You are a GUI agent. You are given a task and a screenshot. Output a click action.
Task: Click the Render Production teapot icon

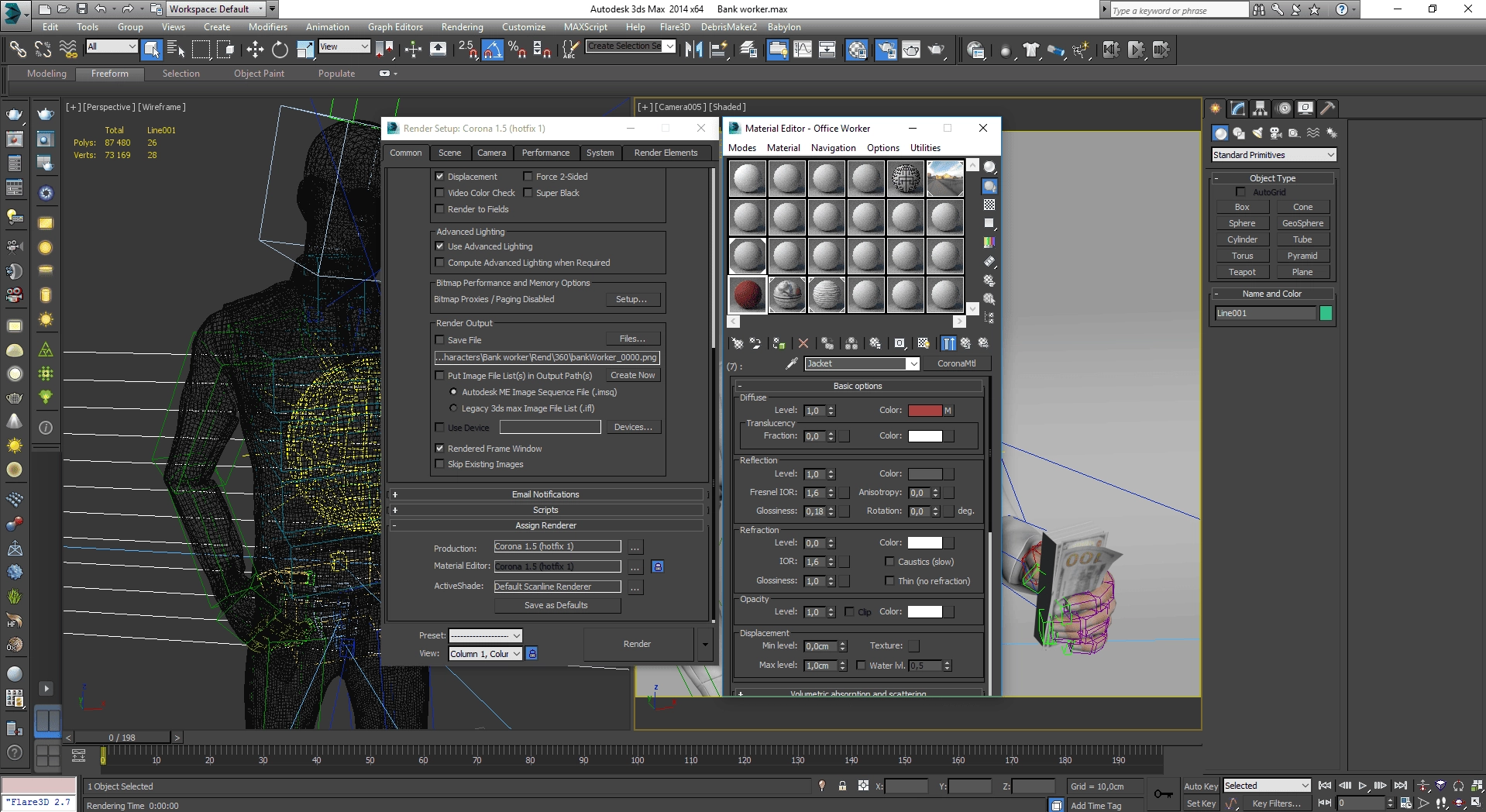point(937,50)
